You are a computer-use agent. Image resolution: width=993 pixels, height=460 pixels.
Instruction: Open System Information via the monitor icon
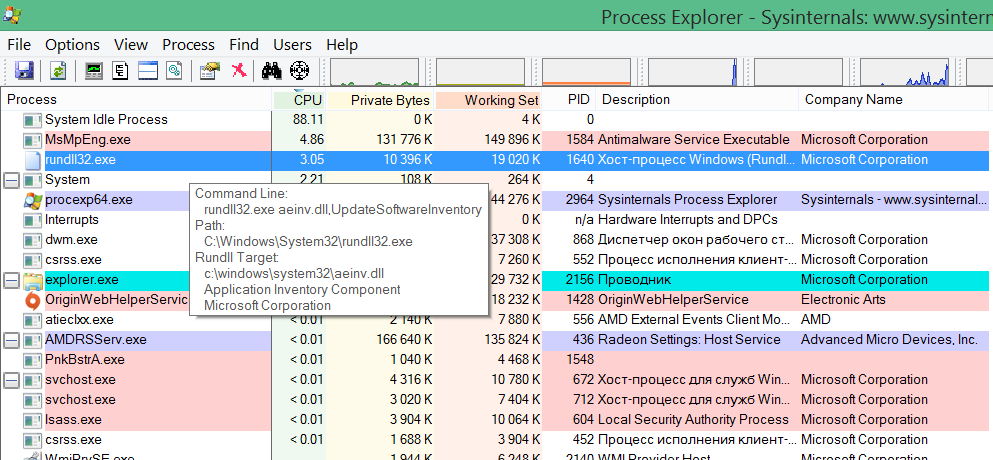click(x=94, y=71)
